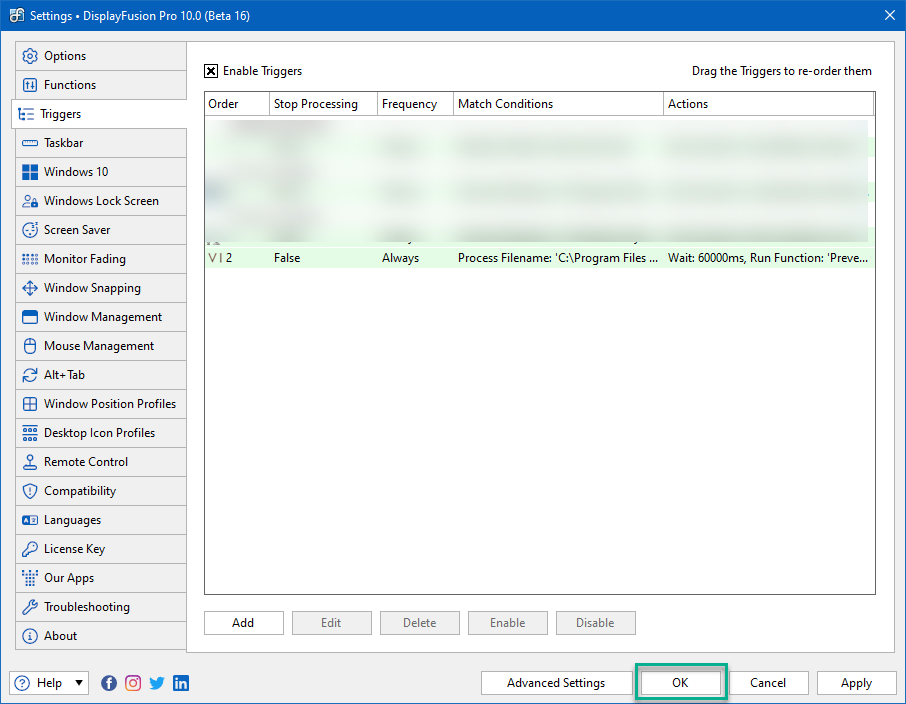906x704 pixels.
Task: Open the Twitter link icon
Action: click(157, 683)
